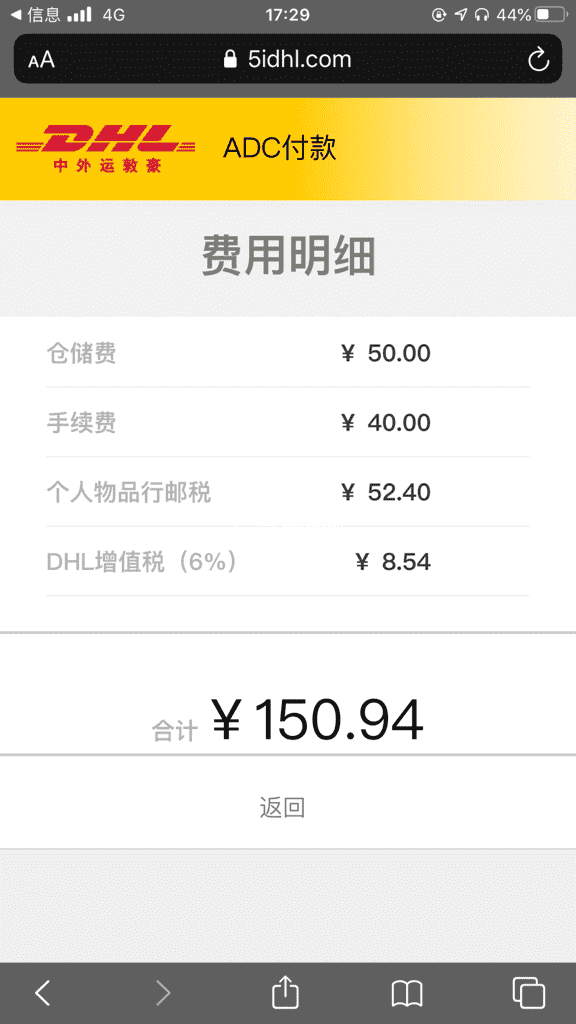Tap the 费用明细 heading
The image size is (576, 1024).
click(288, 257)
